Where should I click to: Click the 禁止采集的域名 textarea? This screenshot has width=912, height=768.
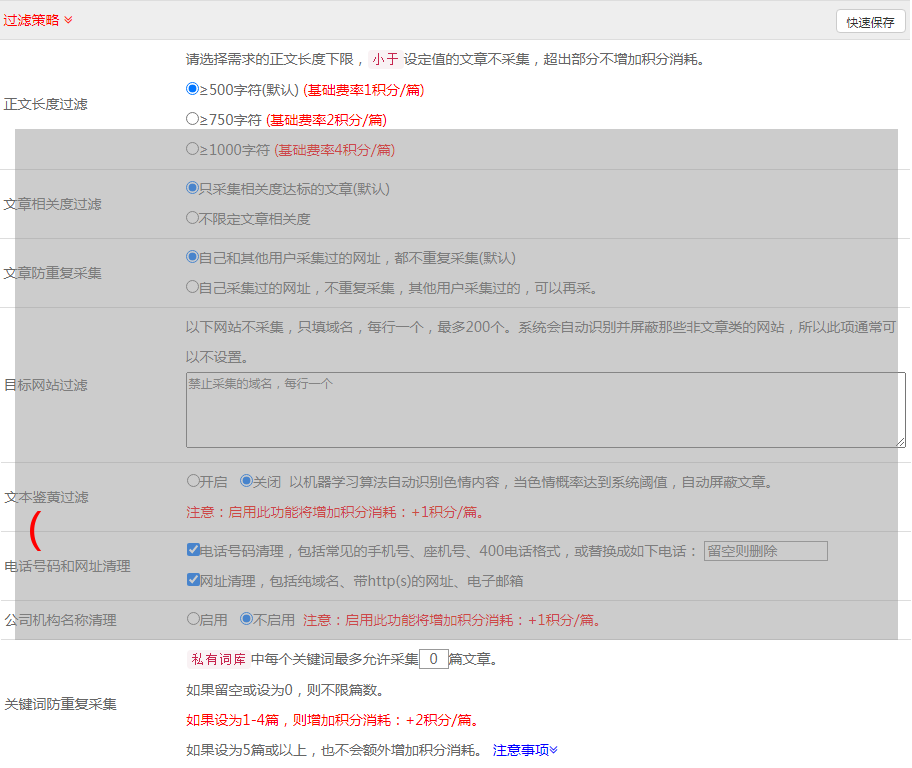[545, 410]
